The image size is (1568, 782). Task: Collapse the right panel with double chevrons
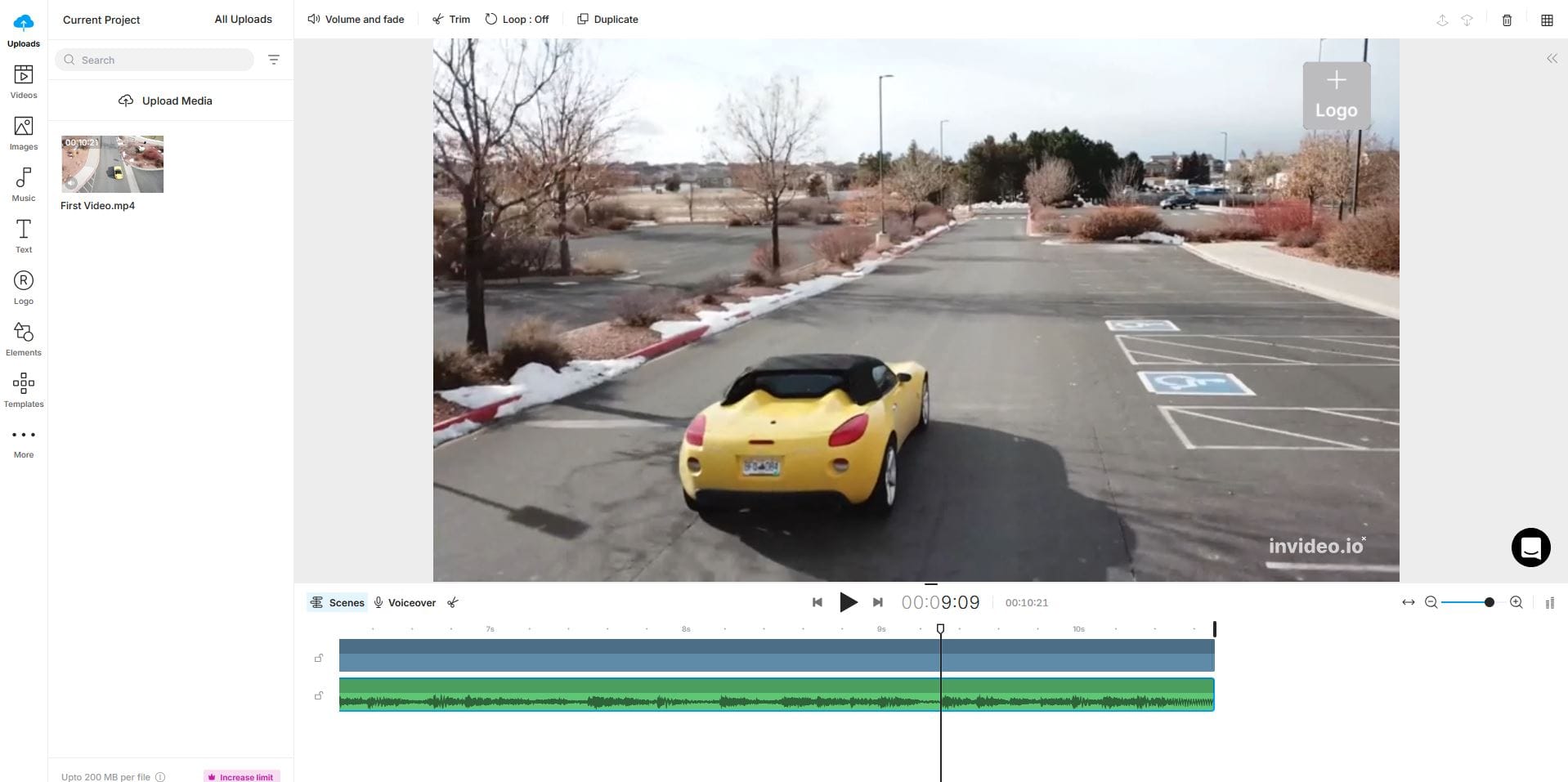[x=1551, y=59]
